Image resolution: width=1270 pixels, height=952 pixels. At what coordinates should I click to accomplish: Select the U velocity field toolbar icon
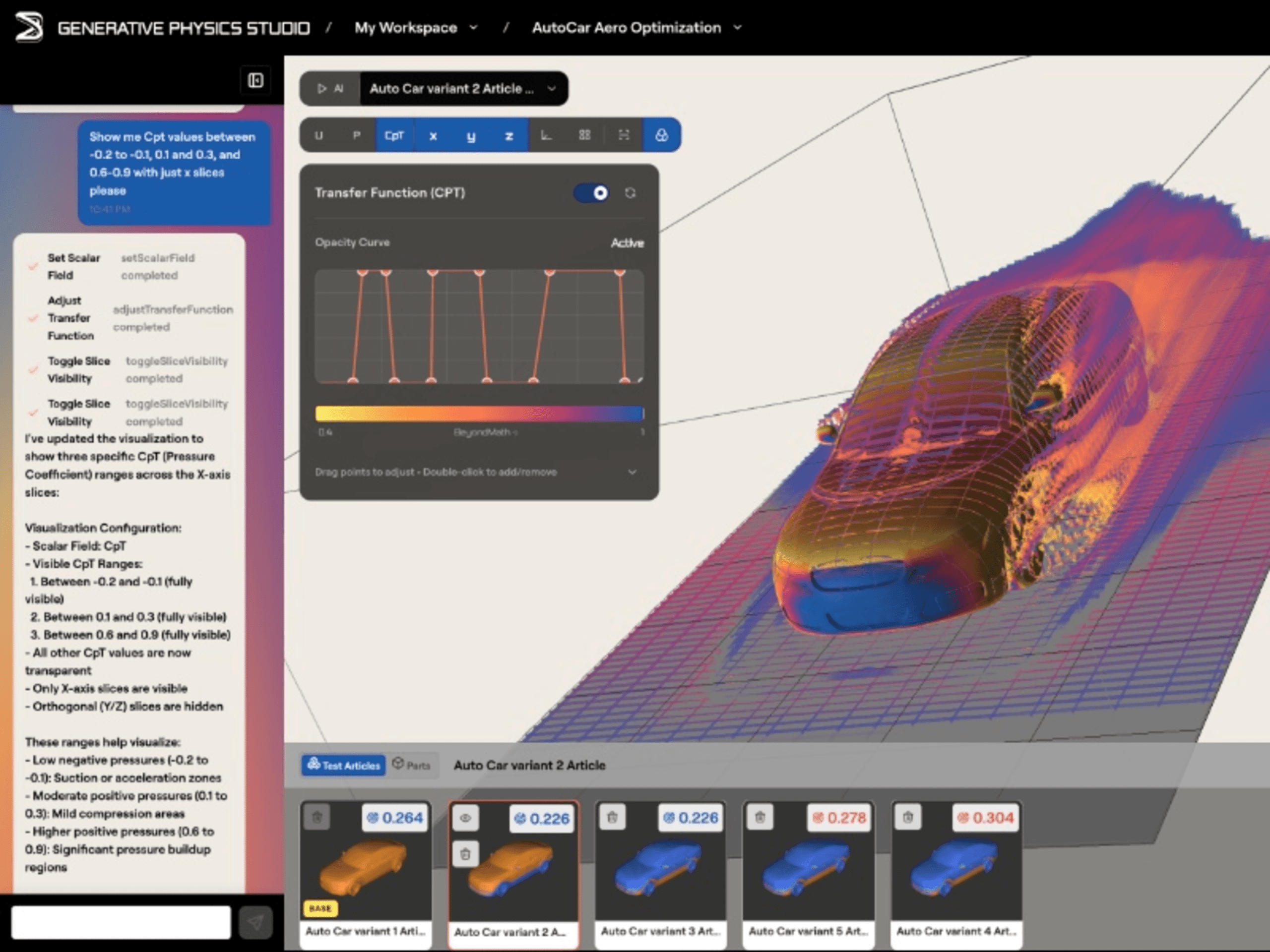coord(320,135)
